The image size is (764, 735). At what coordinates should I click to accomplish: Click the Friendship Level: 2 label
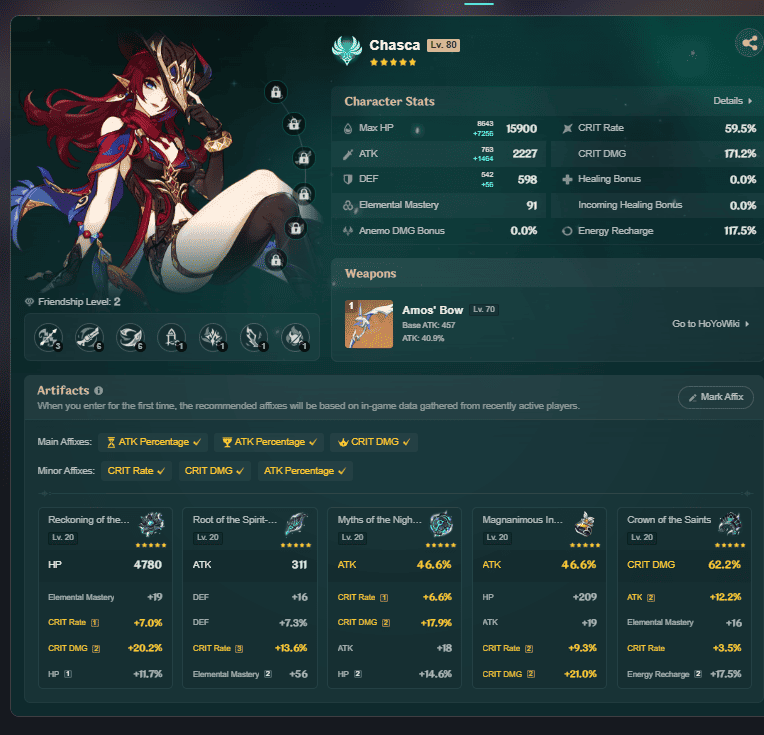tap(73, 302)
